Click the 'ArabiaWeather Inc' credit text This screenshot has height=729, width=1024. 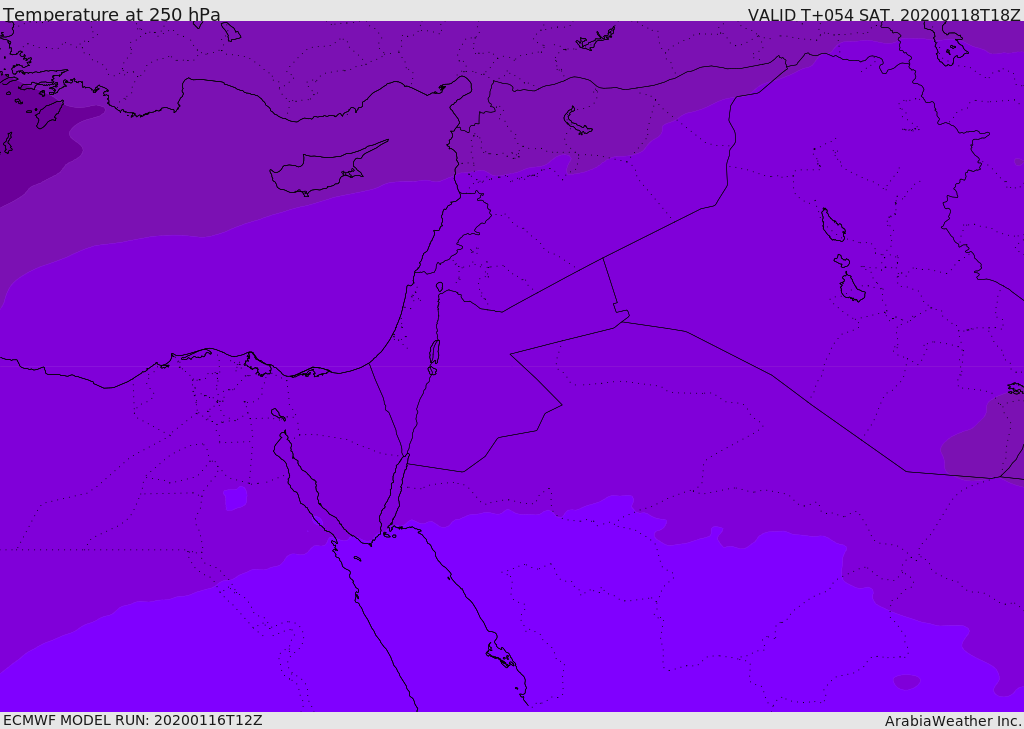click(952, 721)
